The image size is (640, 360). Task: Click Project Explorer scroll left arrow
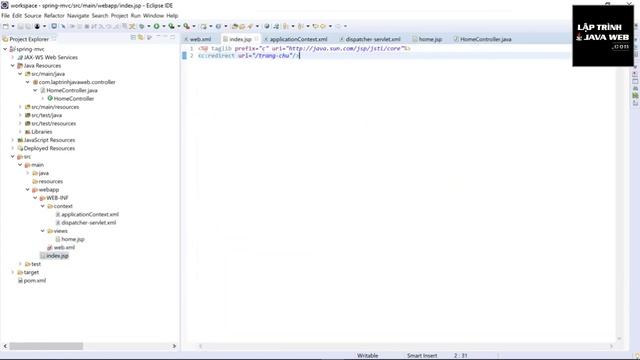(5, 346)
